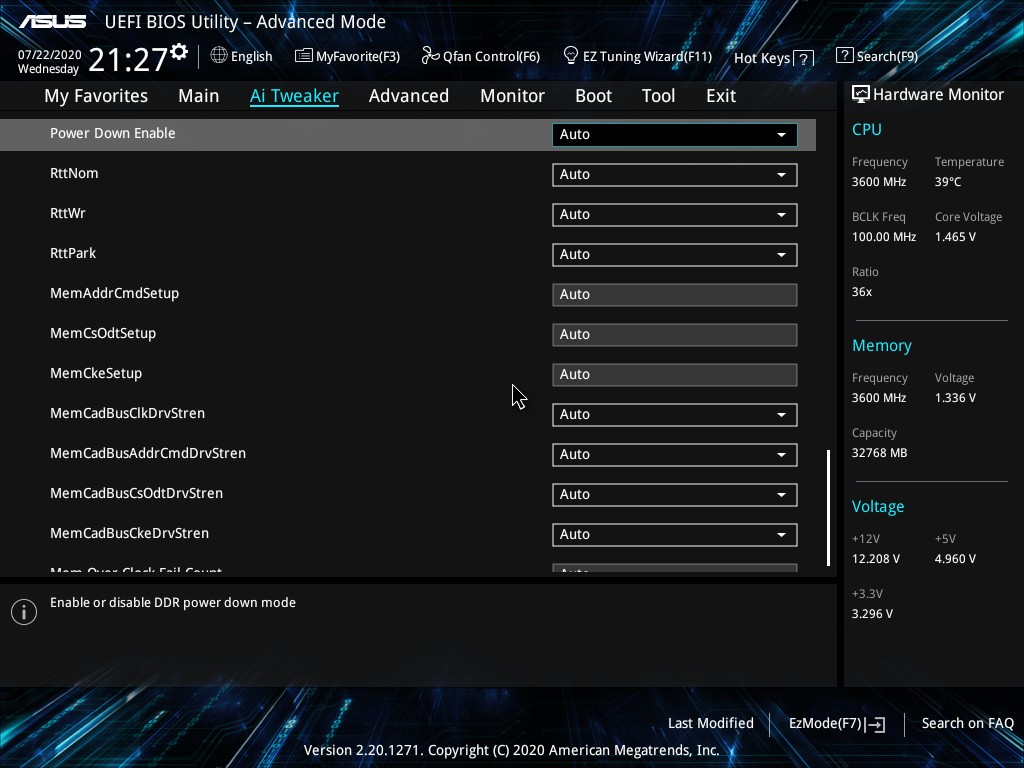Viewport: 1024px width, 768px height.
Task: Open MyFavorite(F3) list icon
Action: (303, 56)
